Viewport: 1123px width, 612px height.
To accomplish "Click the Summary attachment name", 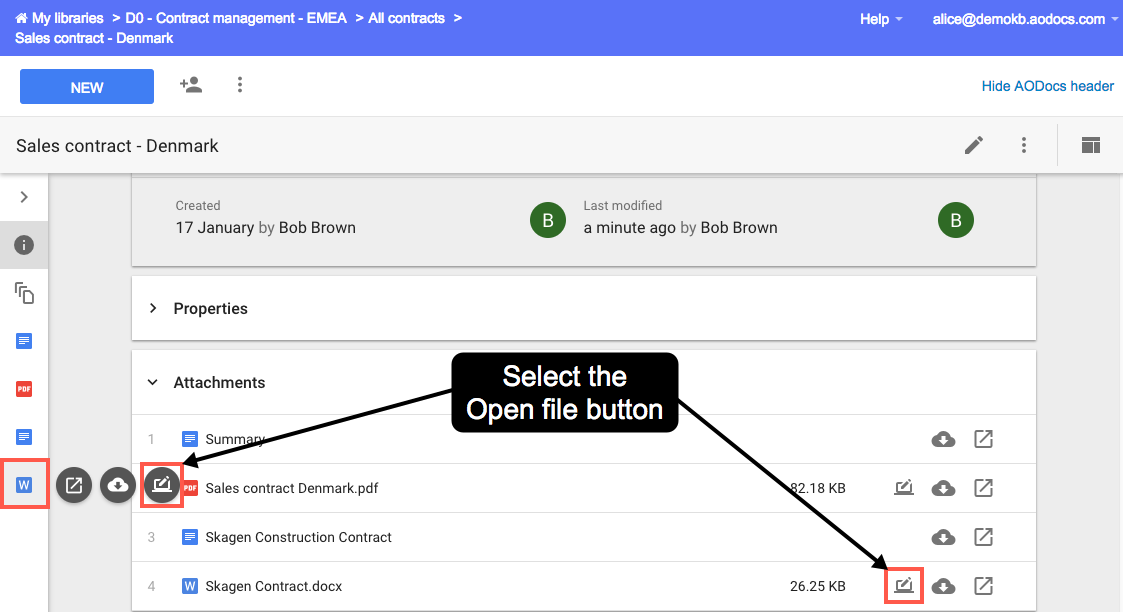I will [x=235, y=439].
